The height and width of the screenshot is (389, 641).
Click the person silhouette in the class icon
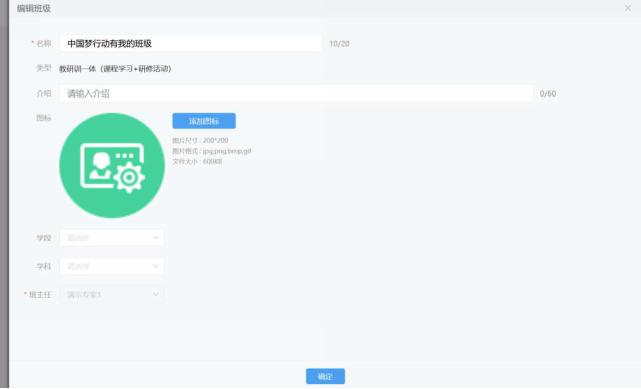(x=101, y=165)
